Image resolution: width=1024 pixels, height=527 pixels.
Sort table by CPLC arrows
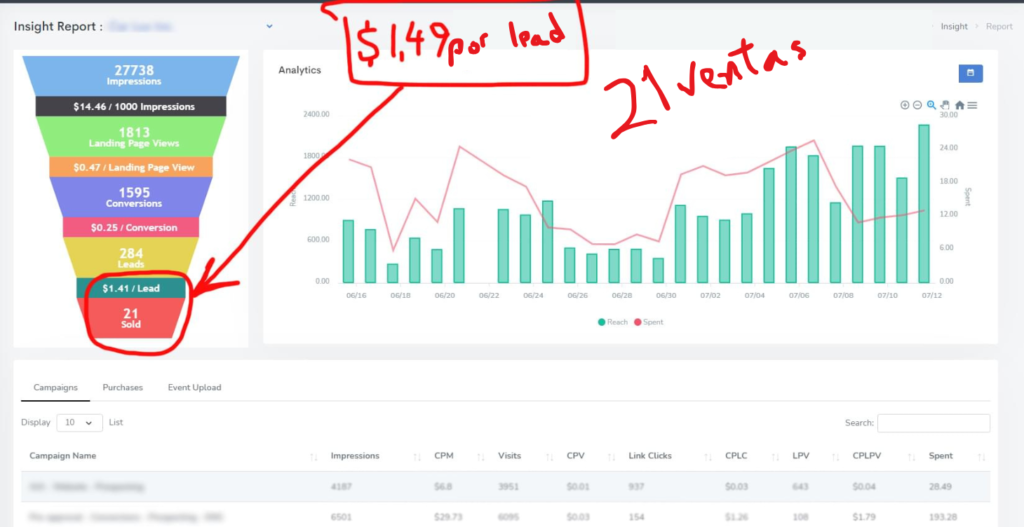(x=776, y=456)
